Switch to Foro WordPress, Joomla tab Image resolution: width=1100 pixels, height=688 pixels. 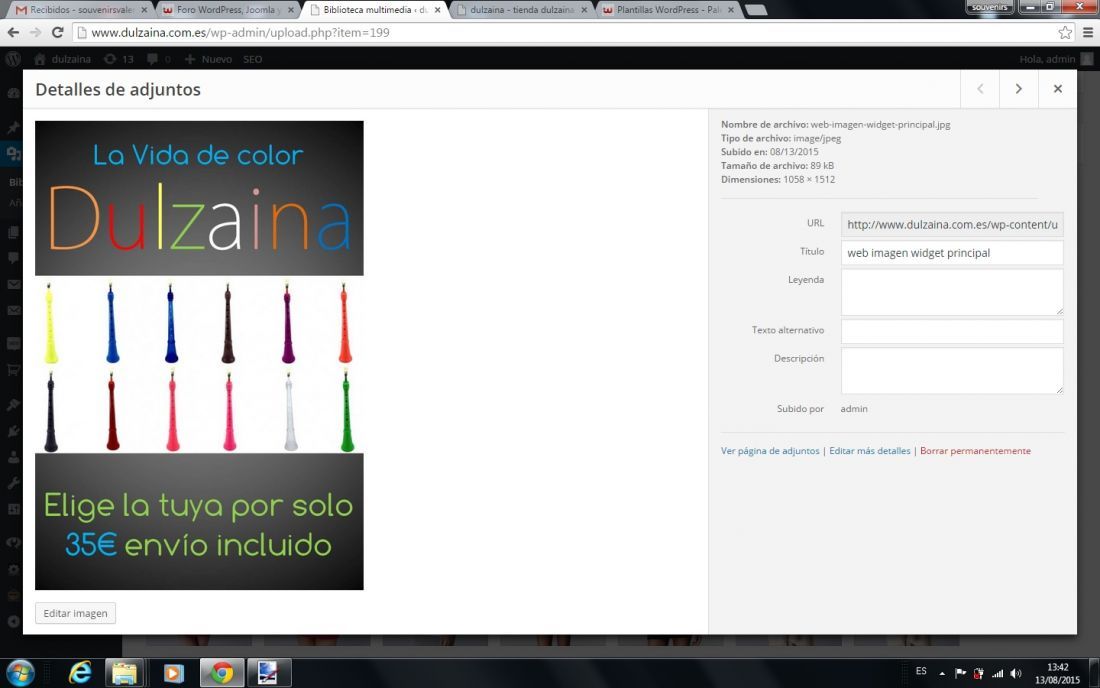(227, 10)
